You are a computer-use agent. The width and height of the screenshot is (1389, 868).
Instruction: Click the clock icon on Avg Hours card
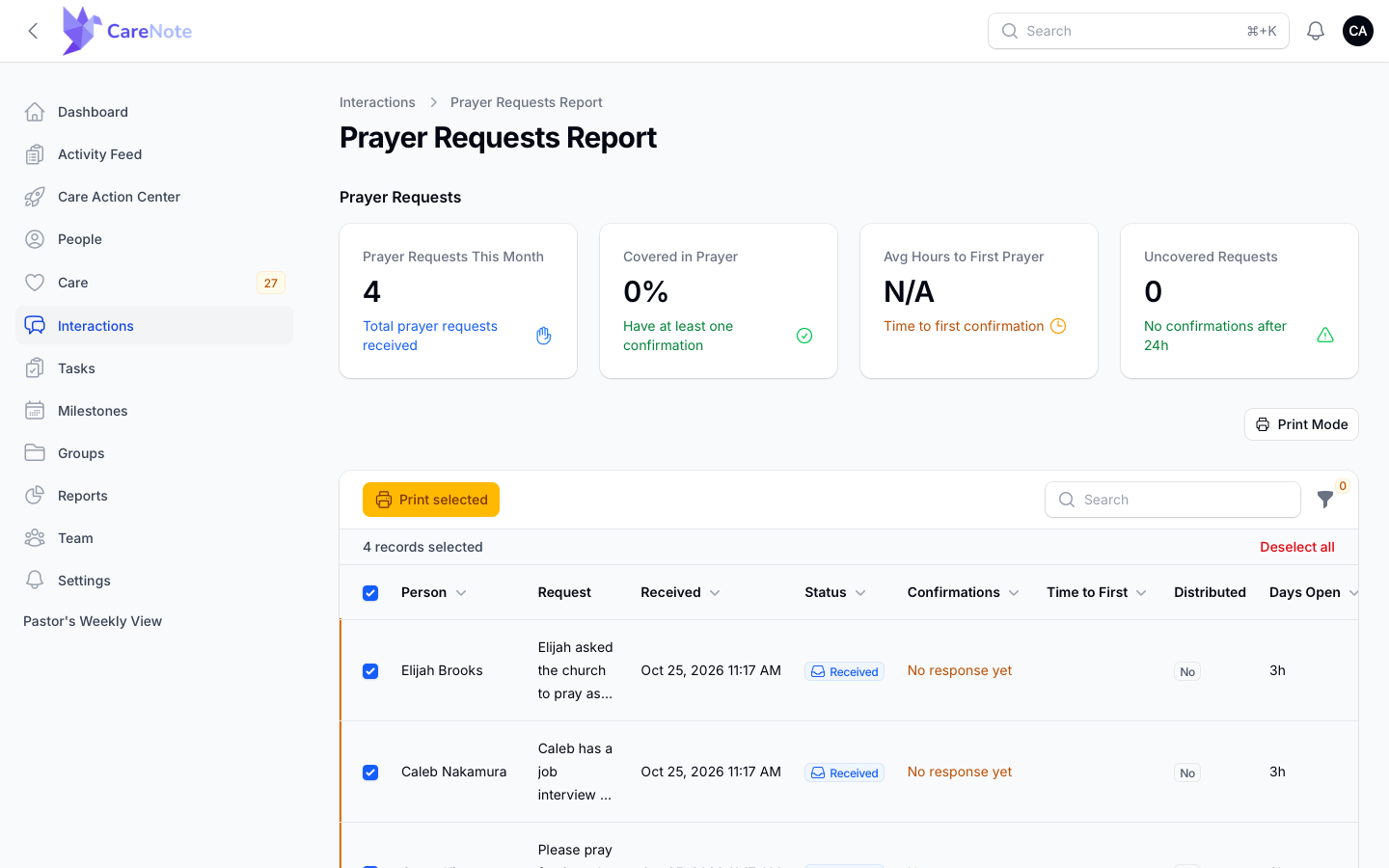click(x=1058, y=326)
